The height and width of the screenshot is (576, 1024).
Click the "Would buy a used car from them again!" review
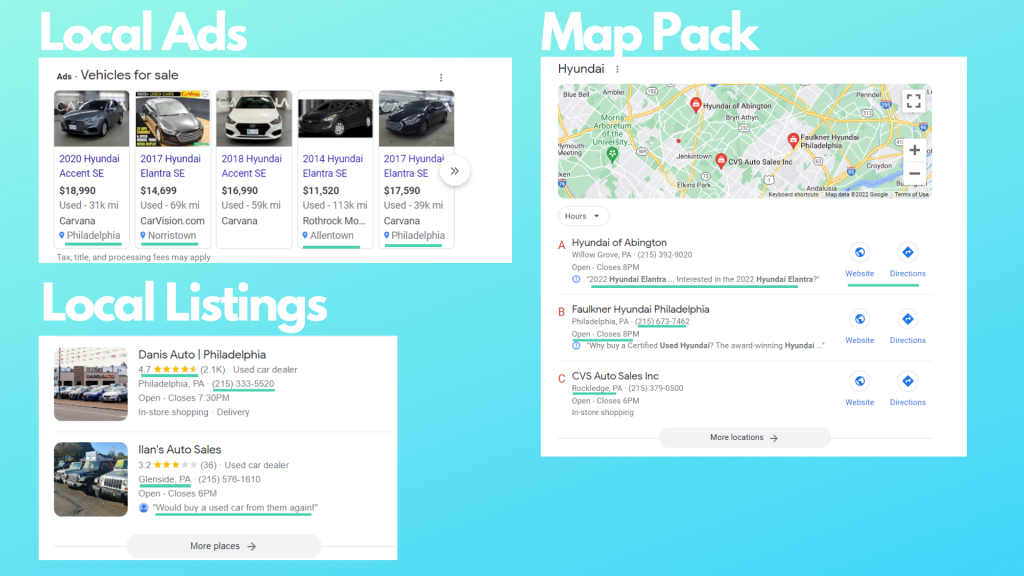coord(234,508)
